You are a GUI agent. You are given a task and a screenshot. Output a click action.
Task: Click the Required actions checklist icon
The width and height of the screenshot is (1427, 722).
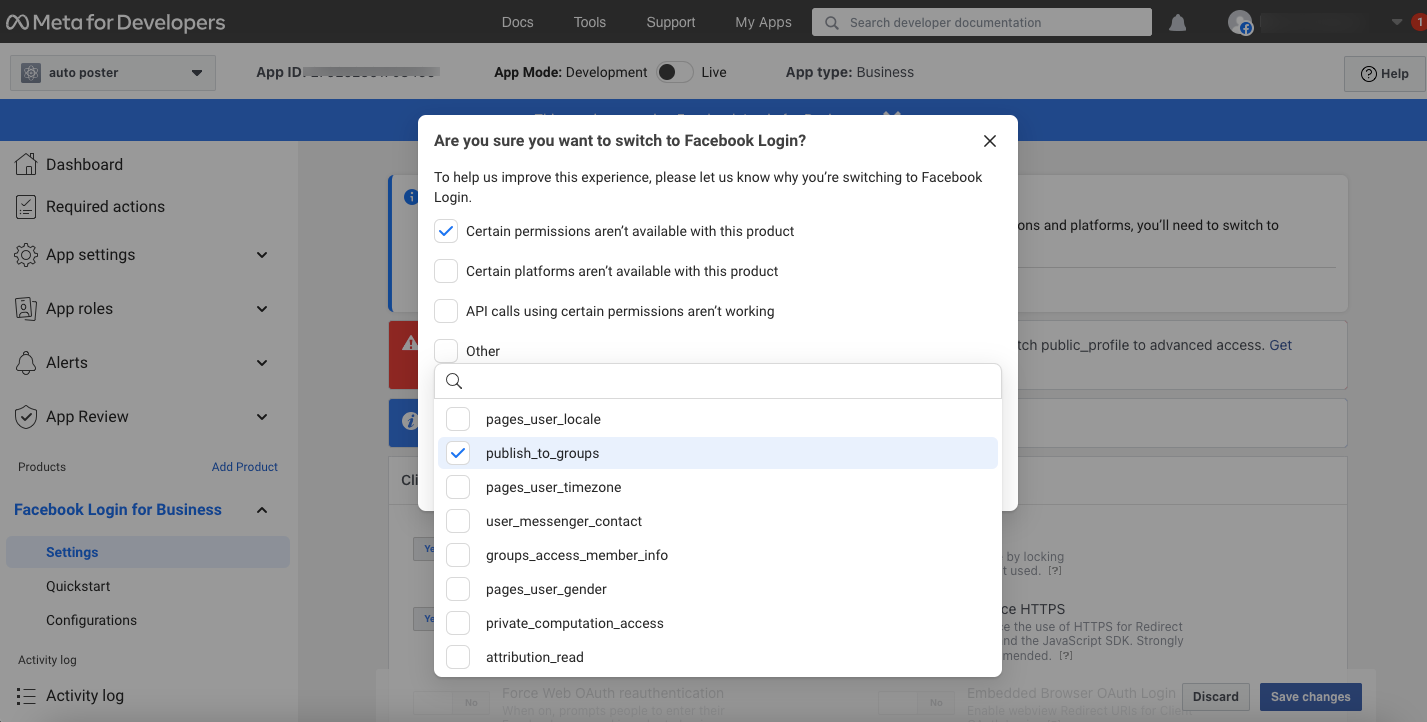[26, 206]
